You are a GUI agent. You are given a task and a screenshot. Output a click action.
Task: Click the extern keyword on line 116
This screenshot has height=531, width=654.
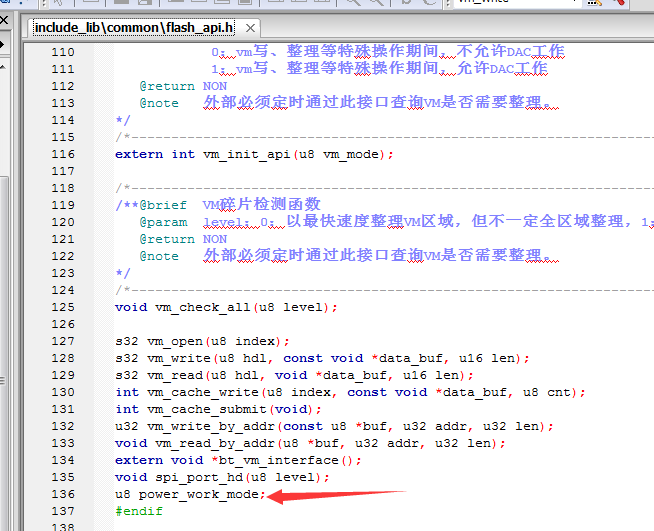(139, 154)
